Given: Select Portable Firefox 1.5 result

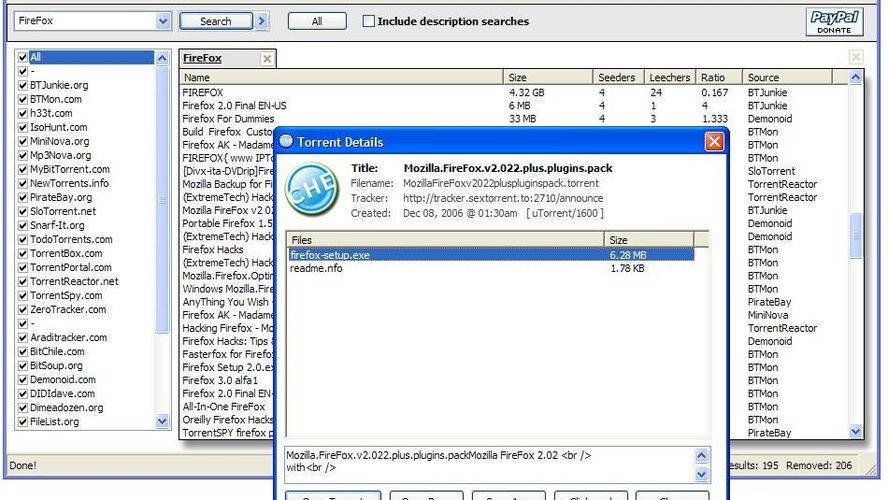Looking at the screenshot, I should (x=227, y=224).
